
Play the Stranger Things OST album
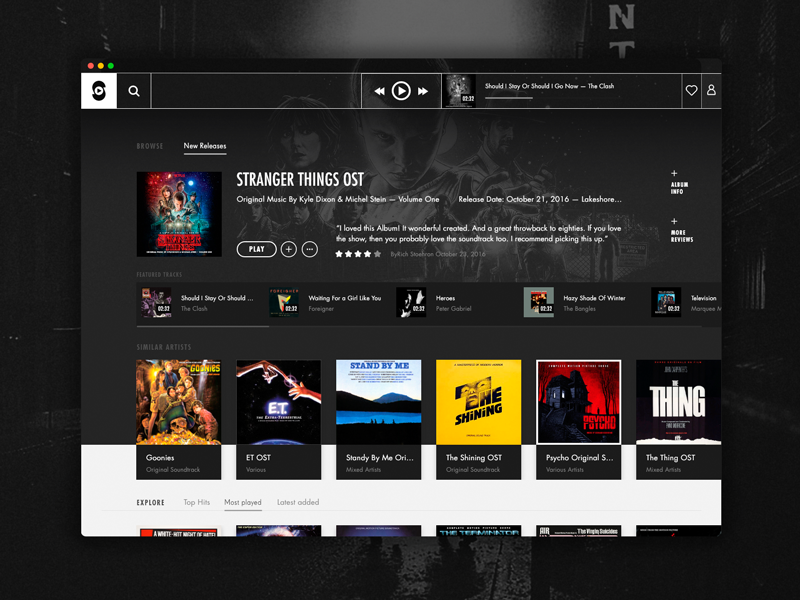click(x=257, y=248)
